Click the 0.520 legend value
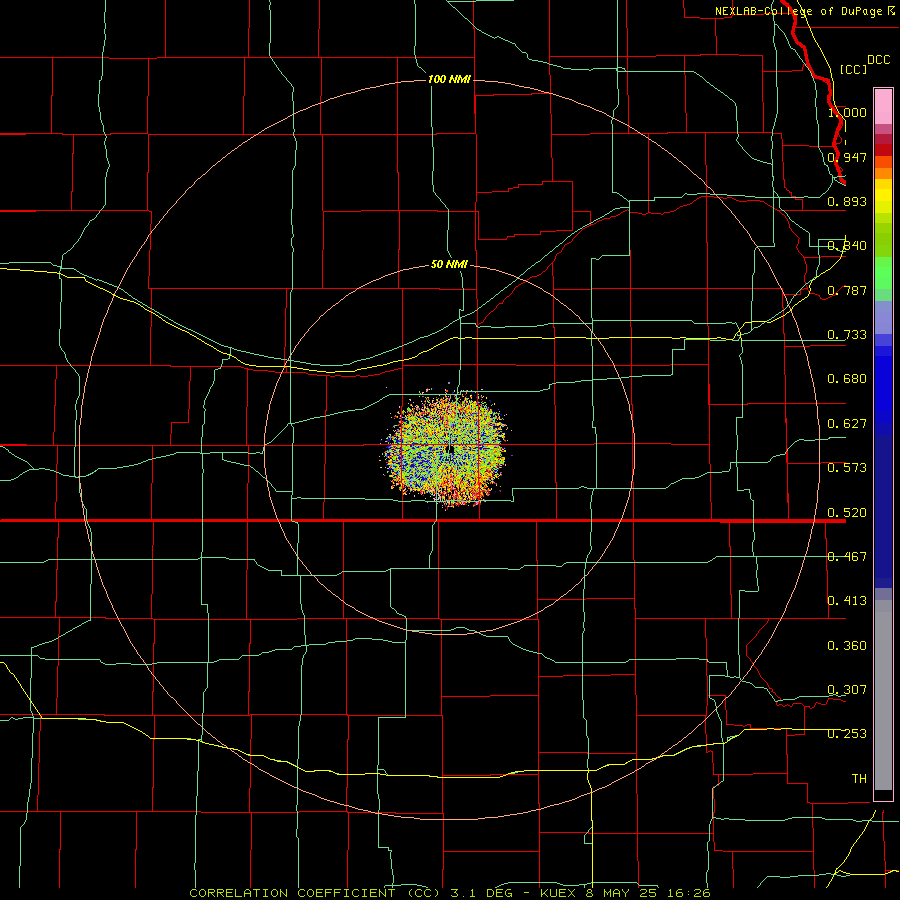This screenshot has height=900, width=900. [847, 513]
